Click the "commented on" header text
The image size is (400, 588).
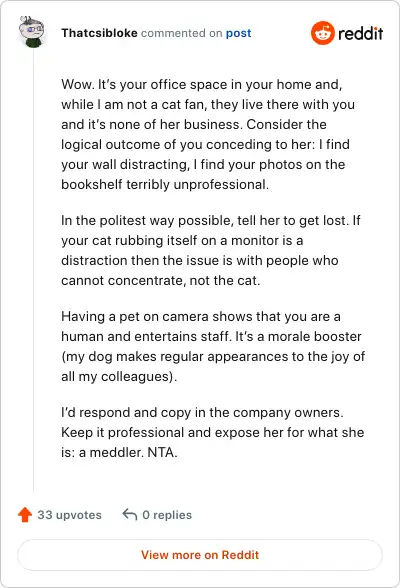pos(181,33)
